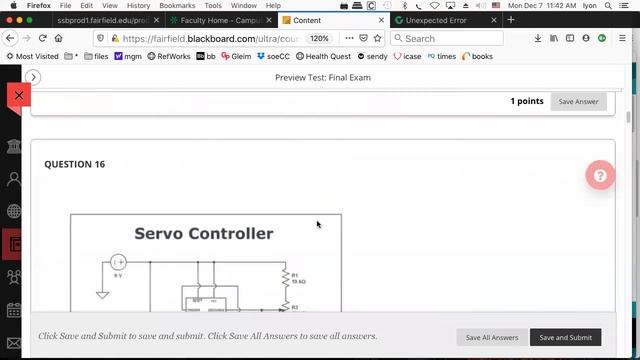Open the mgm bookmark
The image size is (640, 360).
point(128,56)
